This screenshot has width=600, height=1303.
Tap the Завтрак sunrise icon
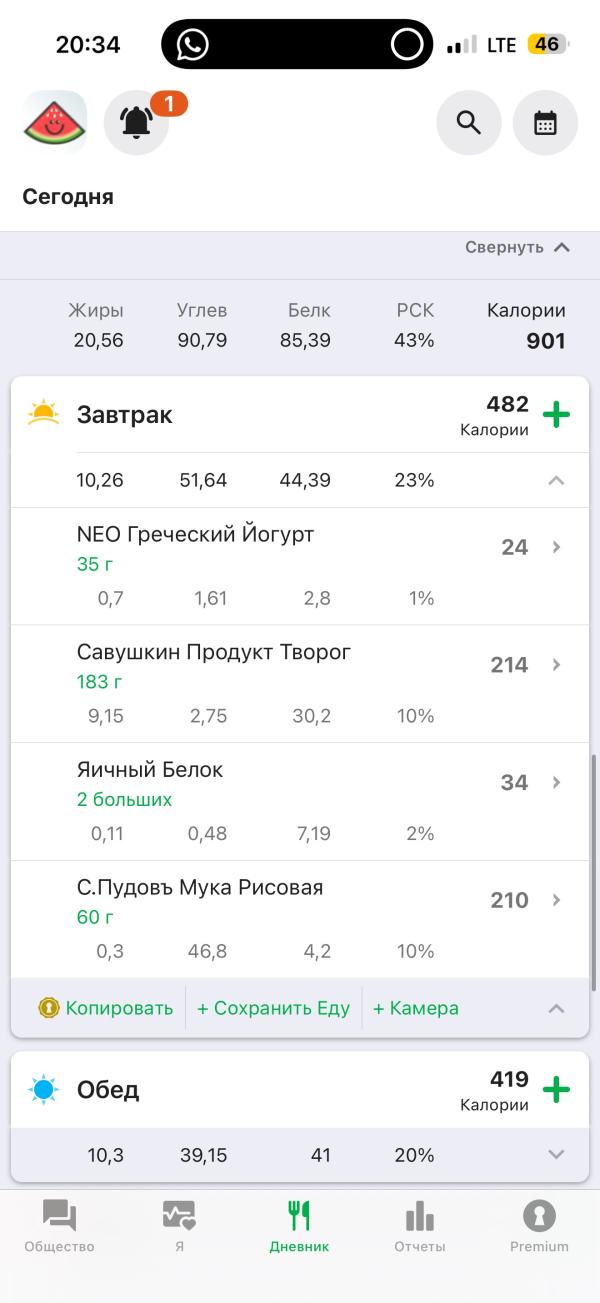[x=44, y=414]
